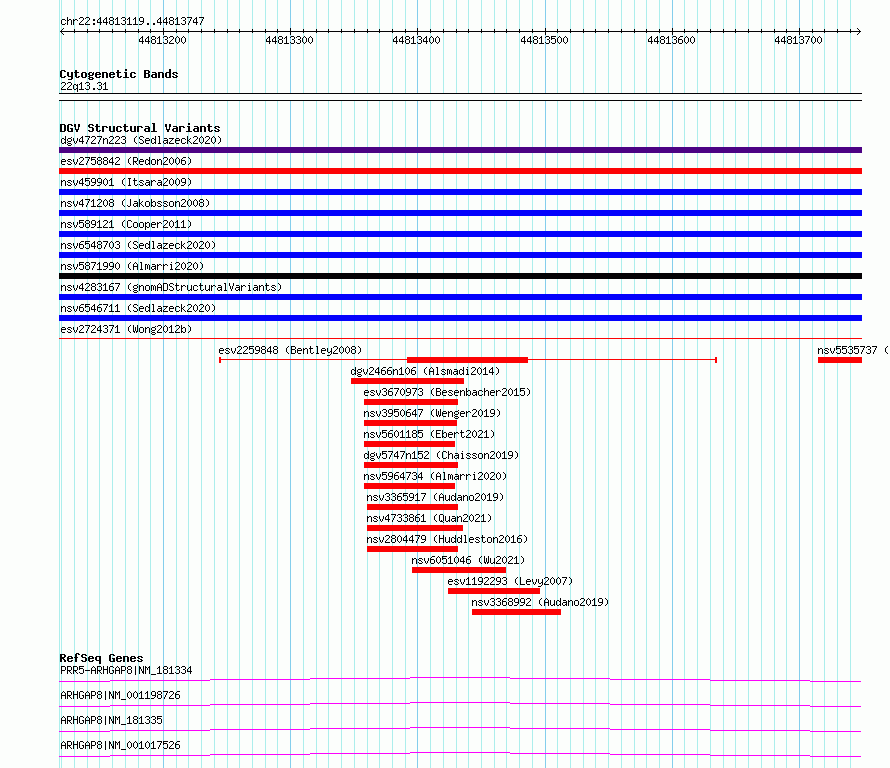Click ruler position 44813300
The image size is (890, 768).
click(289, 40)
